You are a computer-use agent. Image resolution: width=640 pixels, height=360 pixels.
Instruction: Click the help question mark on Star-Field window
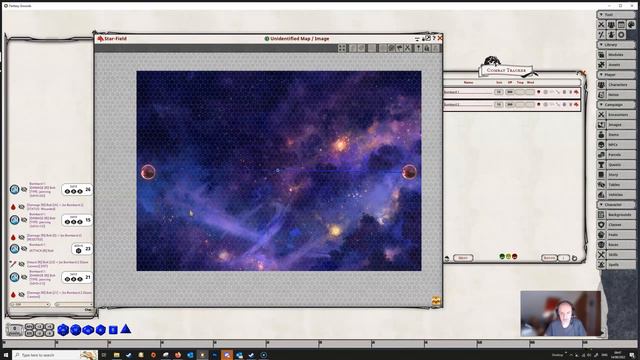pos(434,38)
